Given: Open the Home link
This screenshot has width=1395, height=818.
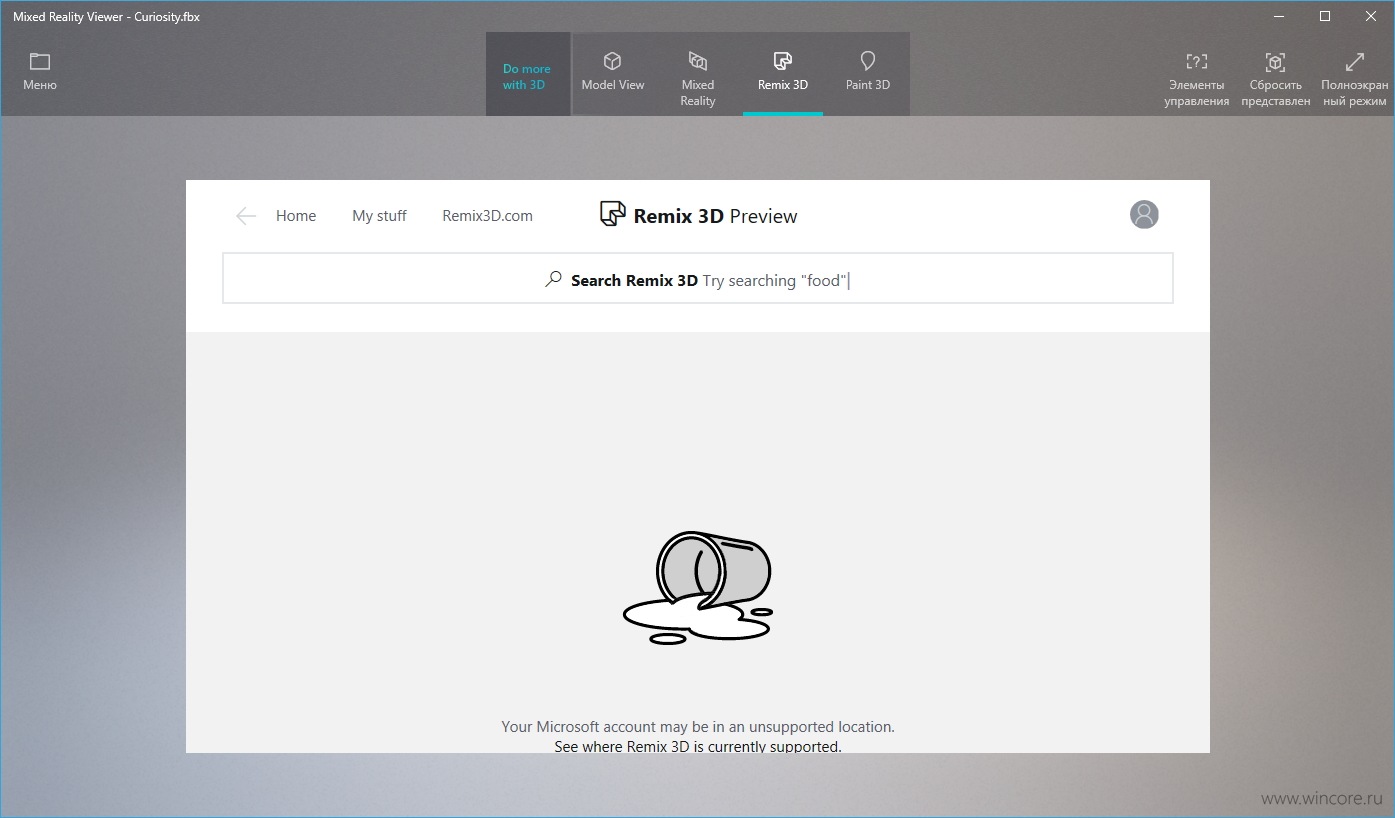Looking at the screenshot, I should 296,216.
